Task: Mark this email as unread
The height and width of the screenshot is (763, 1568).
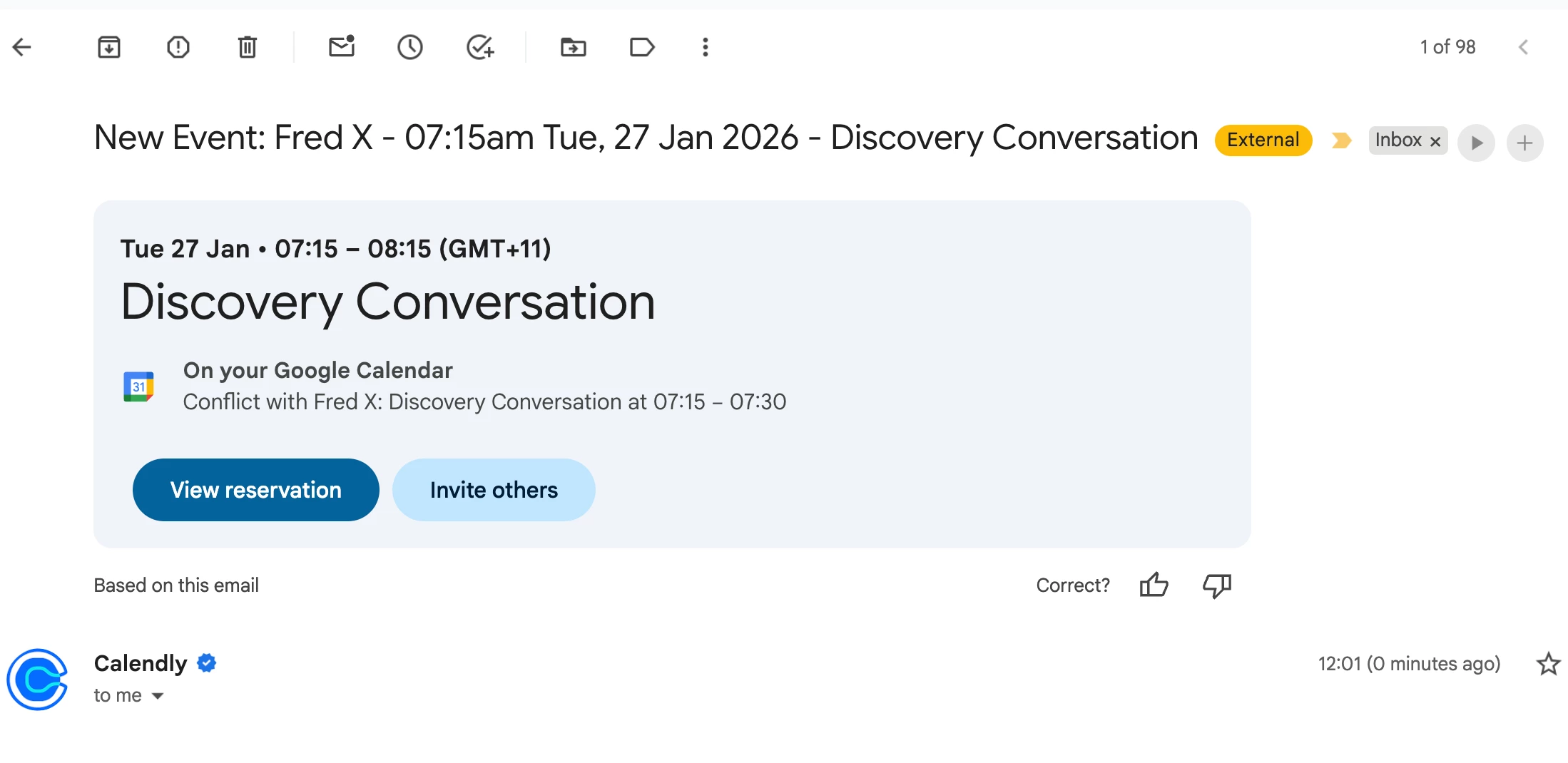Action: click(x=342, y=47)
